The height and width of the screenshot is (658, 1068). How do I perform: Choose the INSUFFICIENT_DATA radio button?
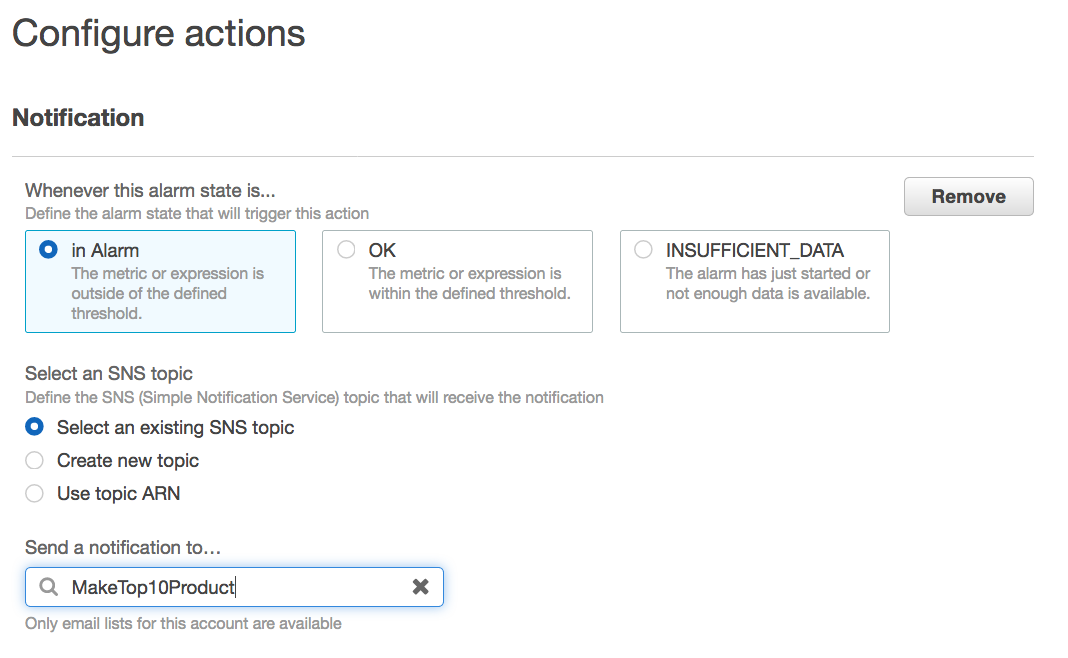pos(644,250)
